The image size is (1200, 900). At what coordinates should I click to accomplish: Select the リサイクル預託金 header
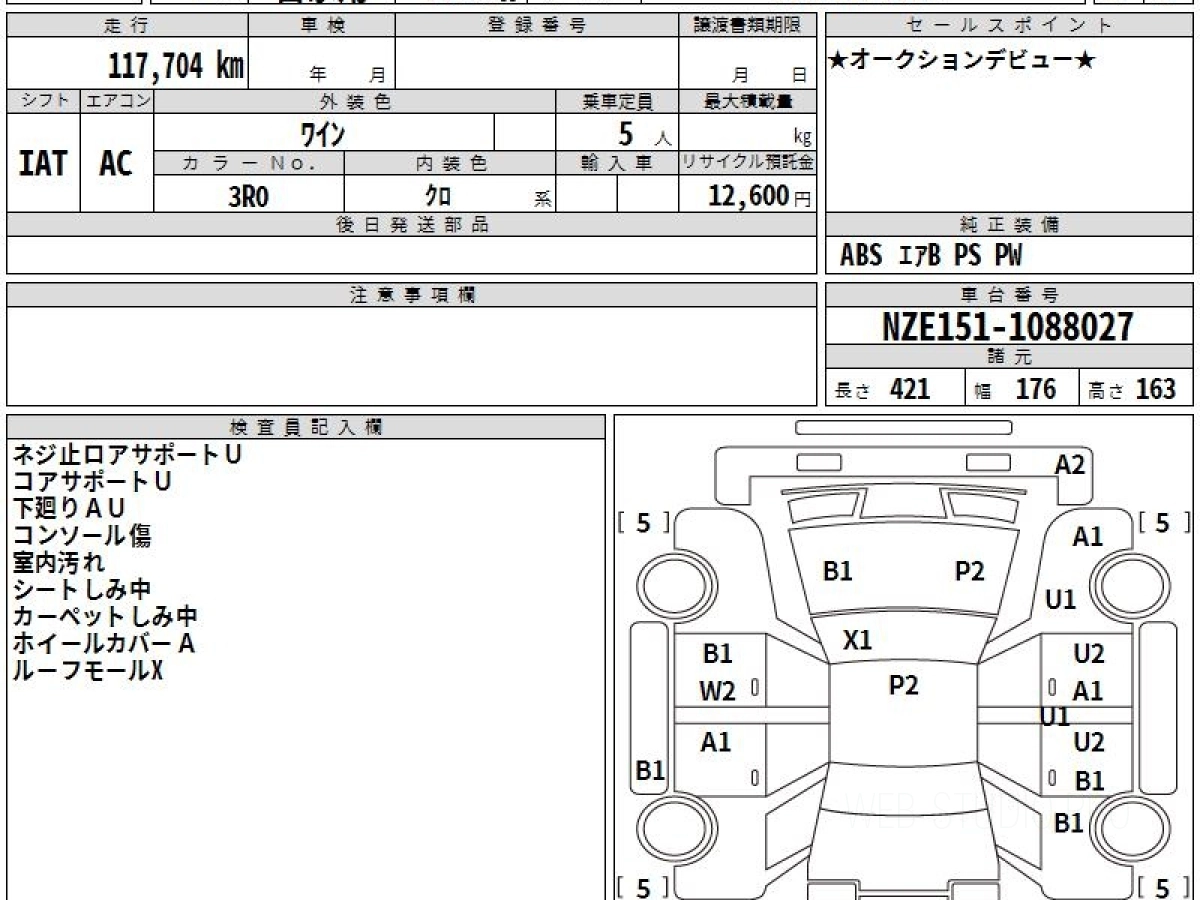[747, 163]
